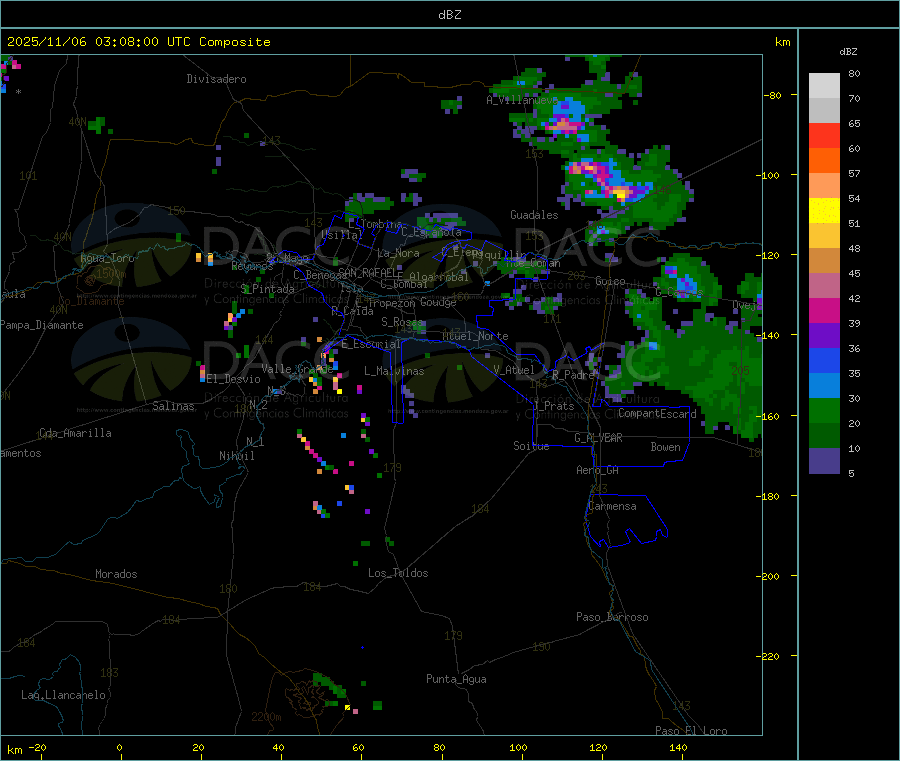Click the 'Atuel_Norte' label
The width and height of the screenshot is (900, 761).
[x=475, y=336]
